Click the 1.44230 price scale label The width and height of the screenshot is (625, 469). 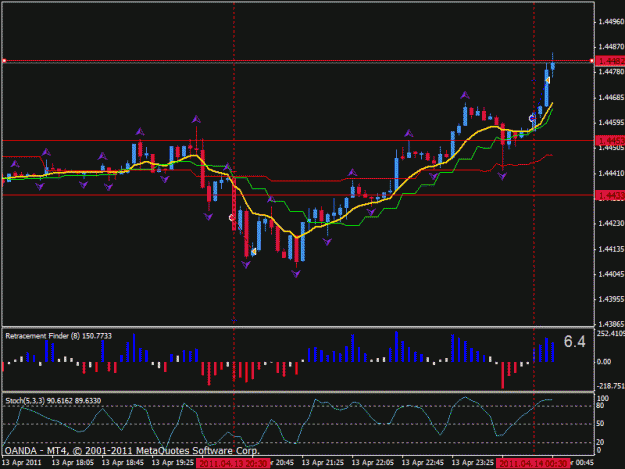[x=611, y=224]
